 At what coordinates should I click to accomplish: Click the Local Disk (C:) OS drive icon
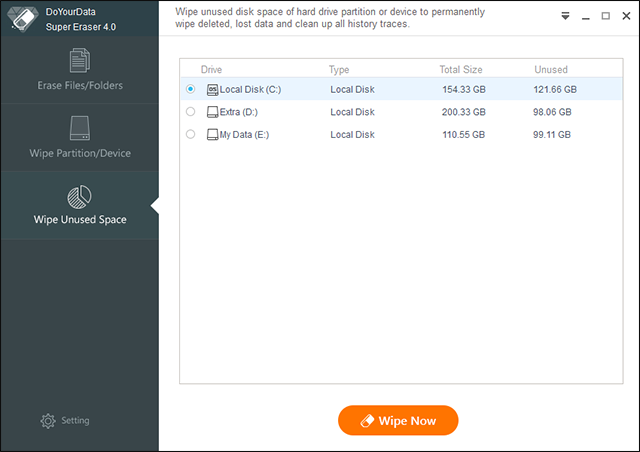point(212,90)
